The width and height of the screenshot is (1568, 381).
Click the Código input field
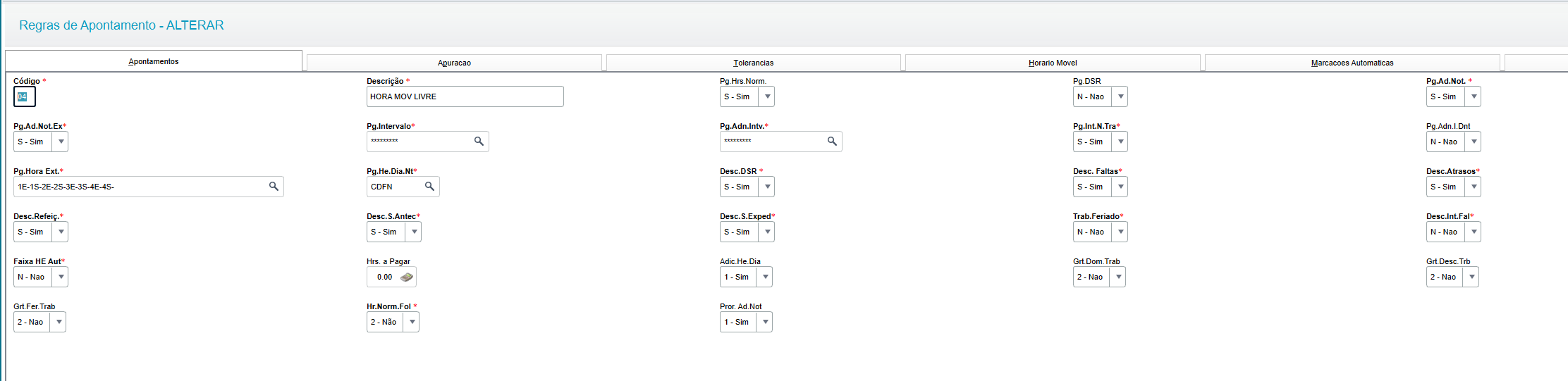click(25, 96)
